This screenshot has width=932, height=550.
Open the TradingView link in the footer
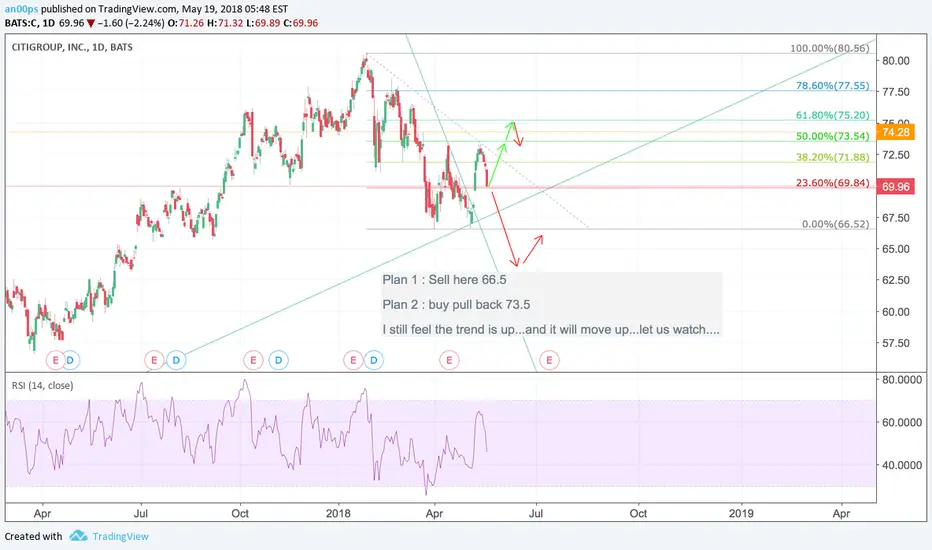[121, 536]
